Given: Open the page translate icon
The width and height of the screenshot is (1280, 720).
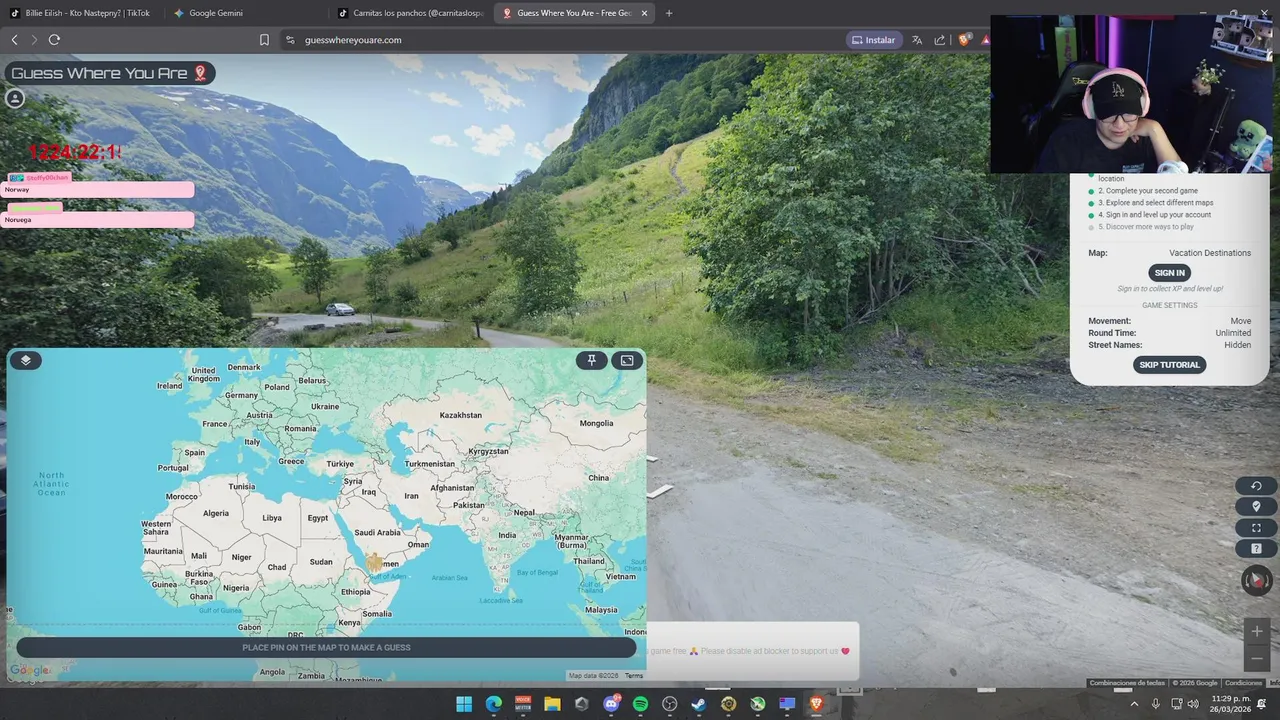Looking at the screenshot, I should click(x=917, y=40).
